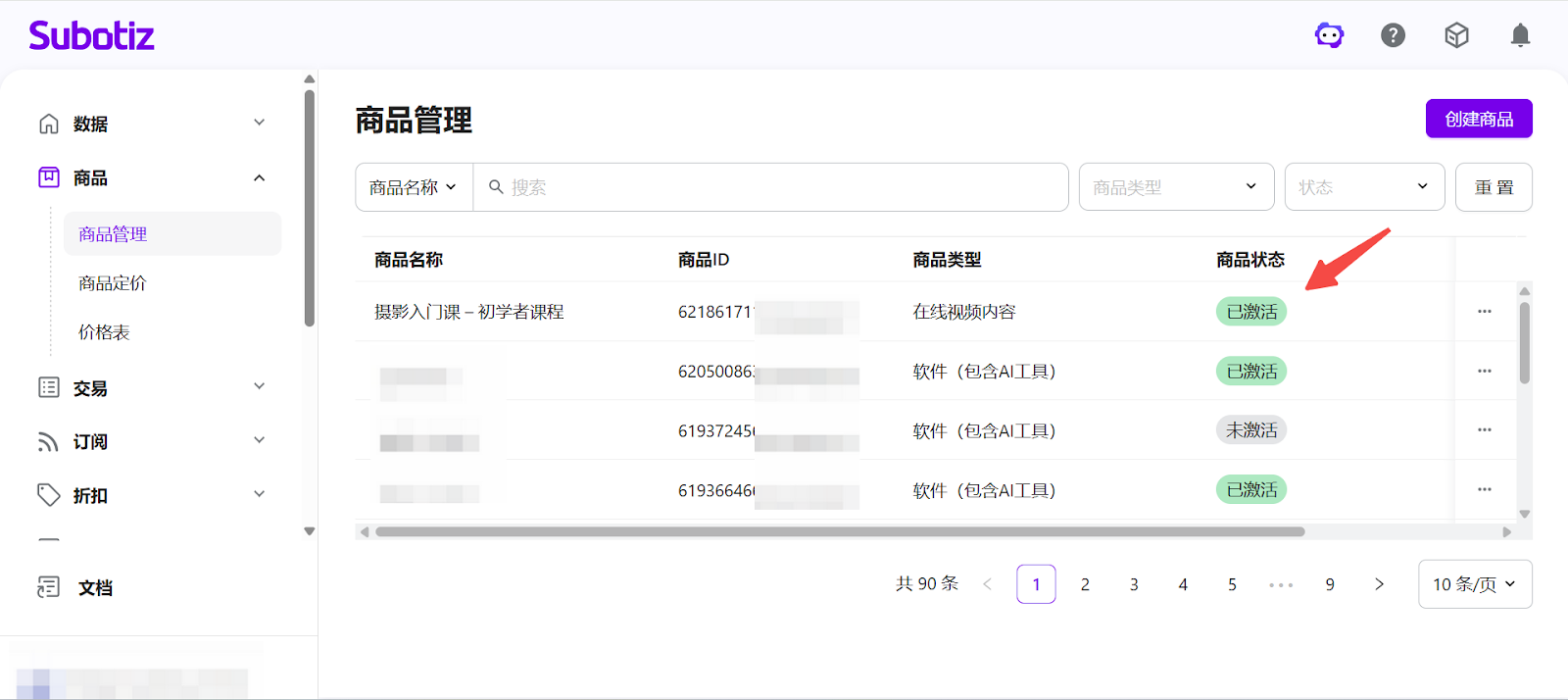Click the 重置 button

pos(1493,187)
